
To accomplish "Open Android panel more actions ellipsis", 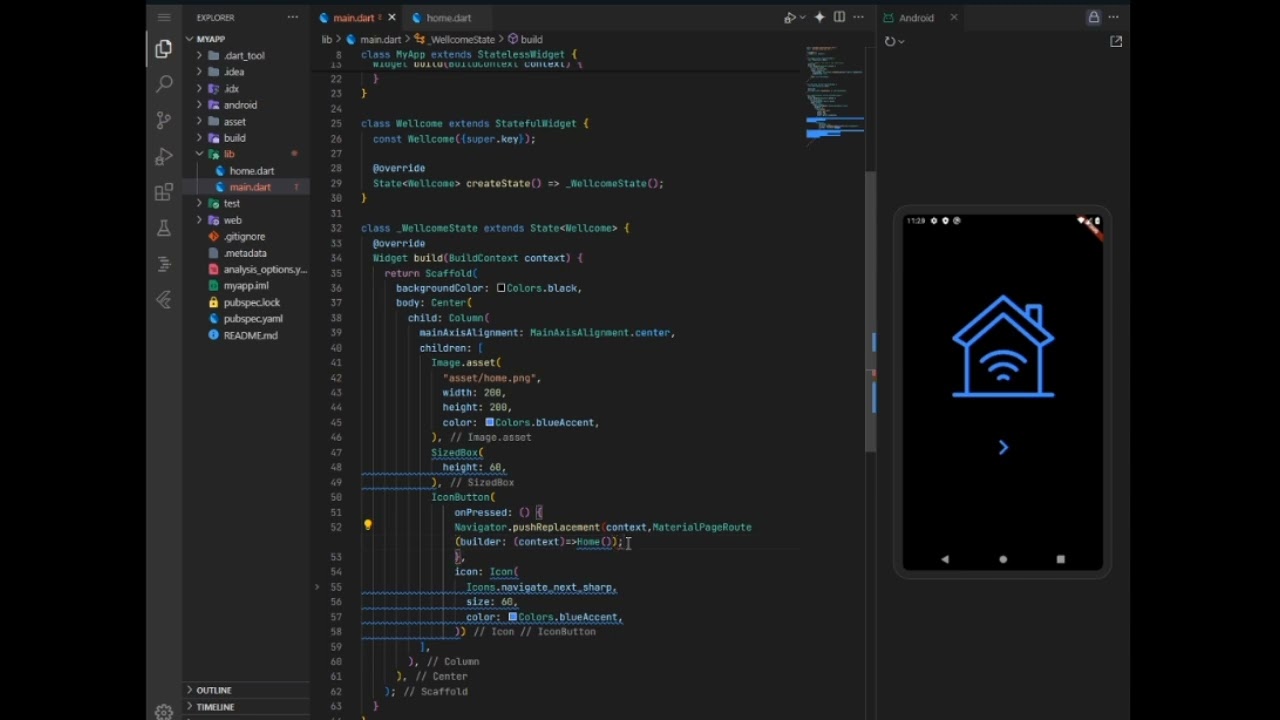I will tap(1113, 18).
